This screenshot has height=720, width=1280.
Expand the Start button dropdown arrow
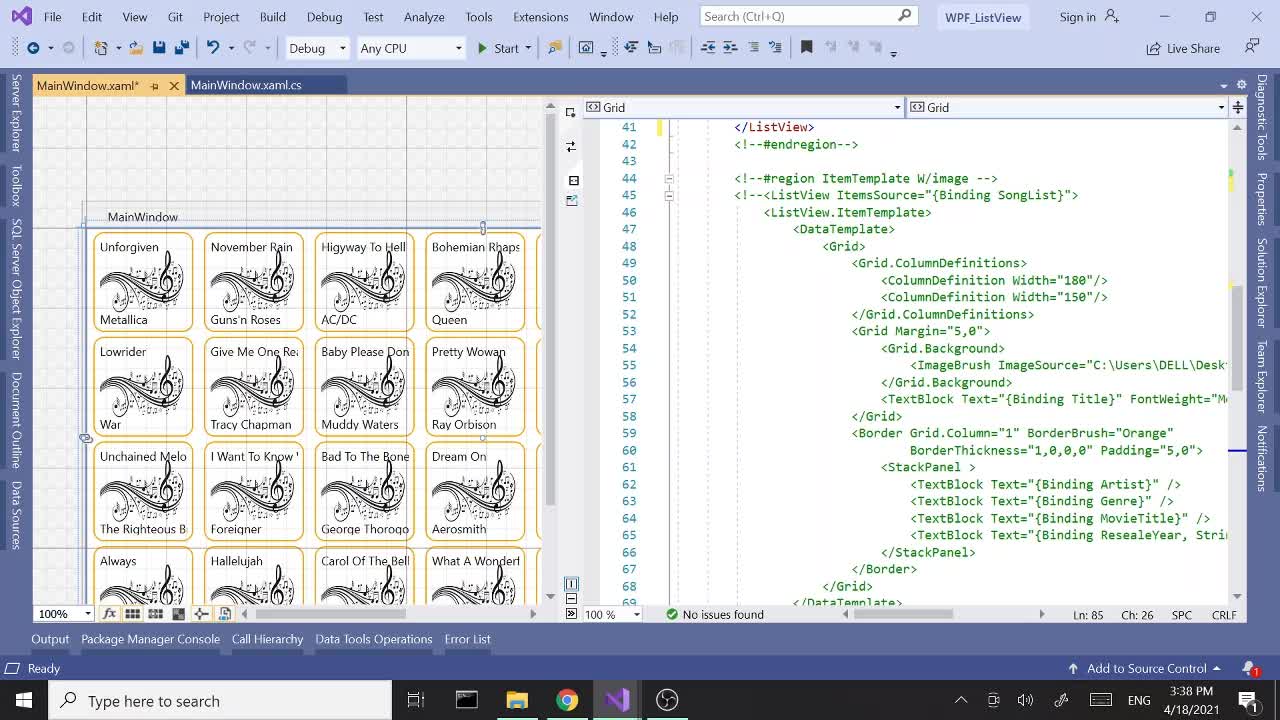(528, 48)
